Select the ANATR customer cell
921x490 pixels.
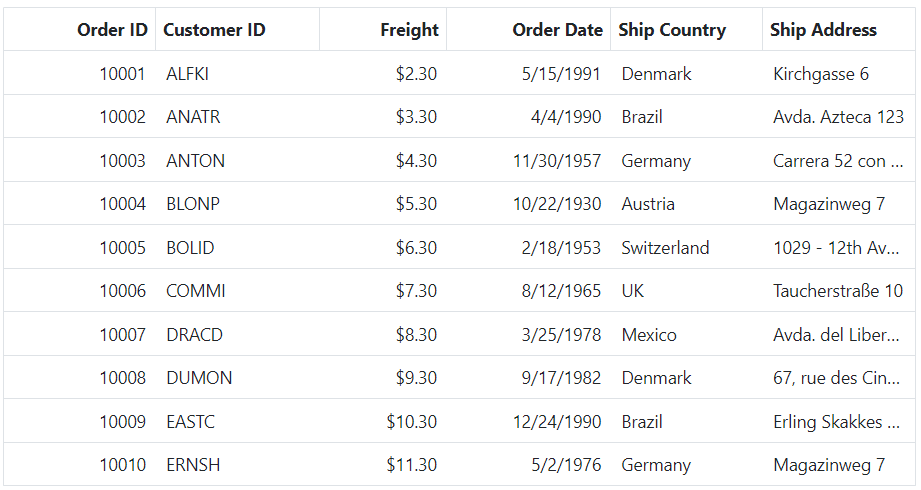click(237, 116)
